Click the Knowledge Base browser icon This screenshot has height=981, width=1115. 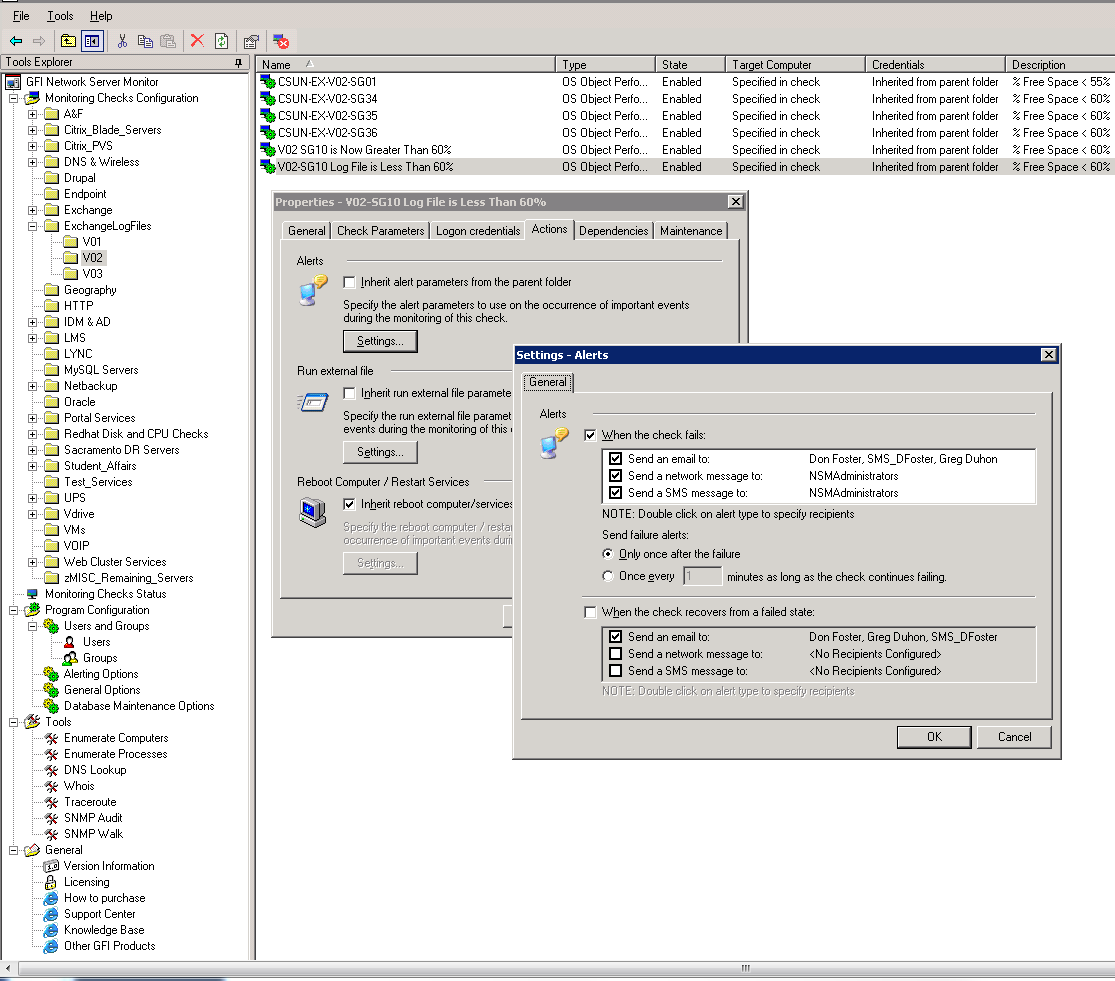(x=50, y=930)
